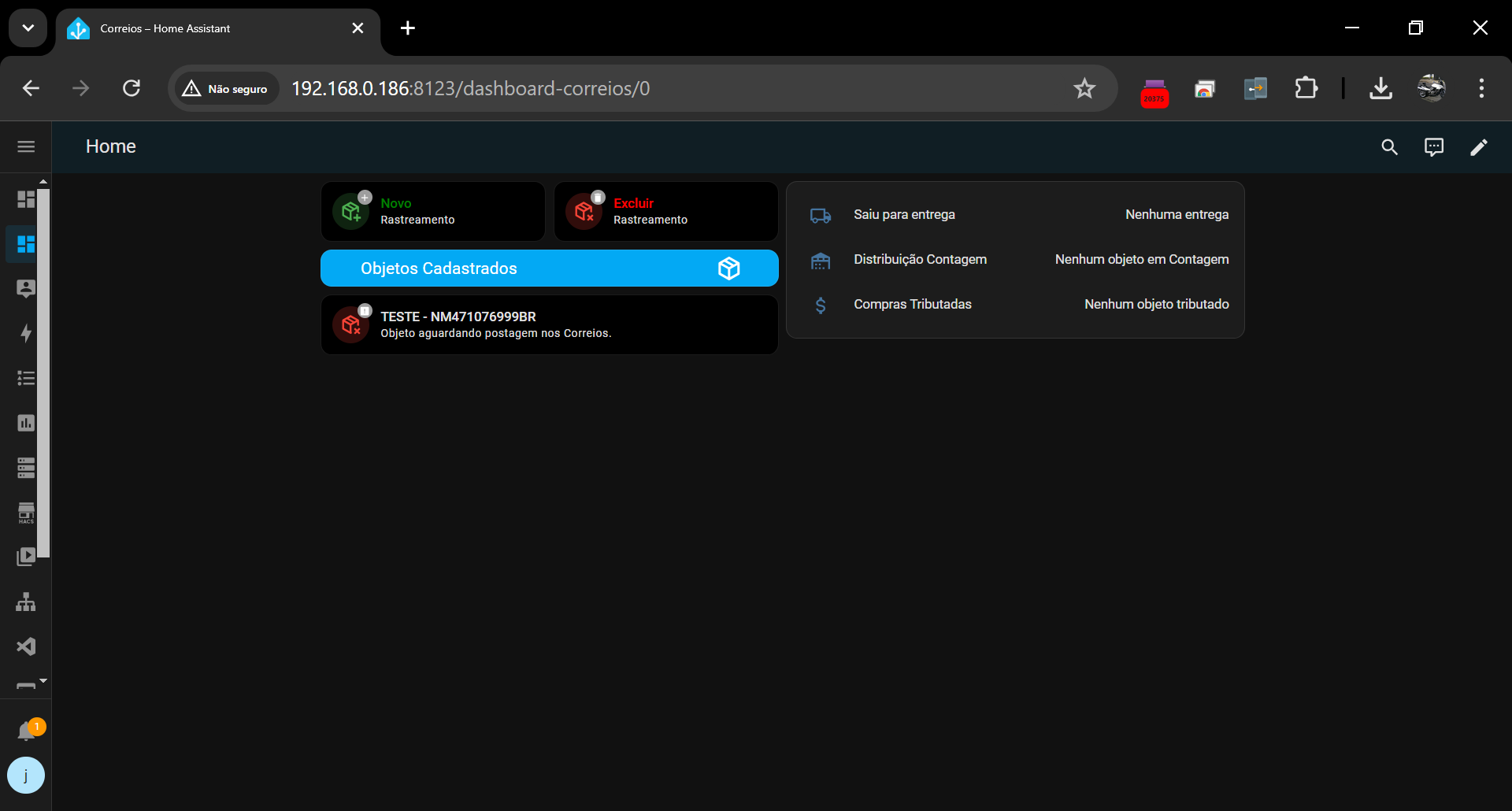1512x811 pixels.
Task: Open the History chart icon in sidebar
Action: (x=26, y=423)
